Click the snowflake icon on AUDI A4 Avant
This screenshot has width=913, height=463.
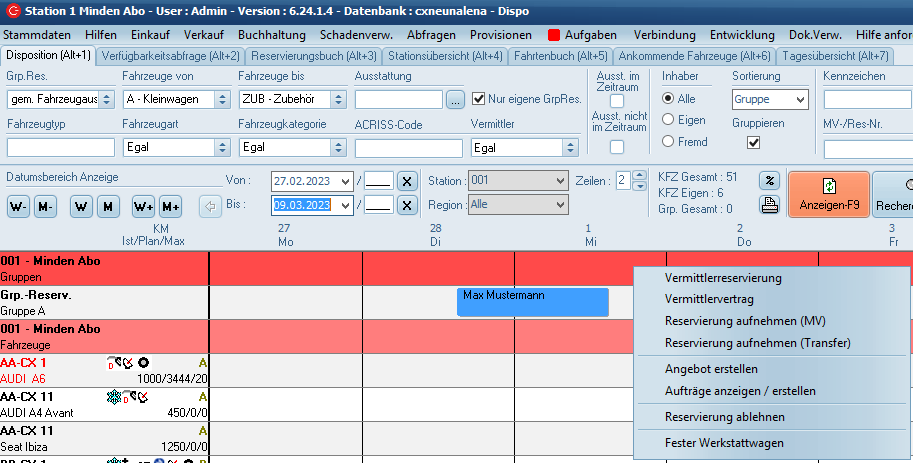click(x=113, y=397)
